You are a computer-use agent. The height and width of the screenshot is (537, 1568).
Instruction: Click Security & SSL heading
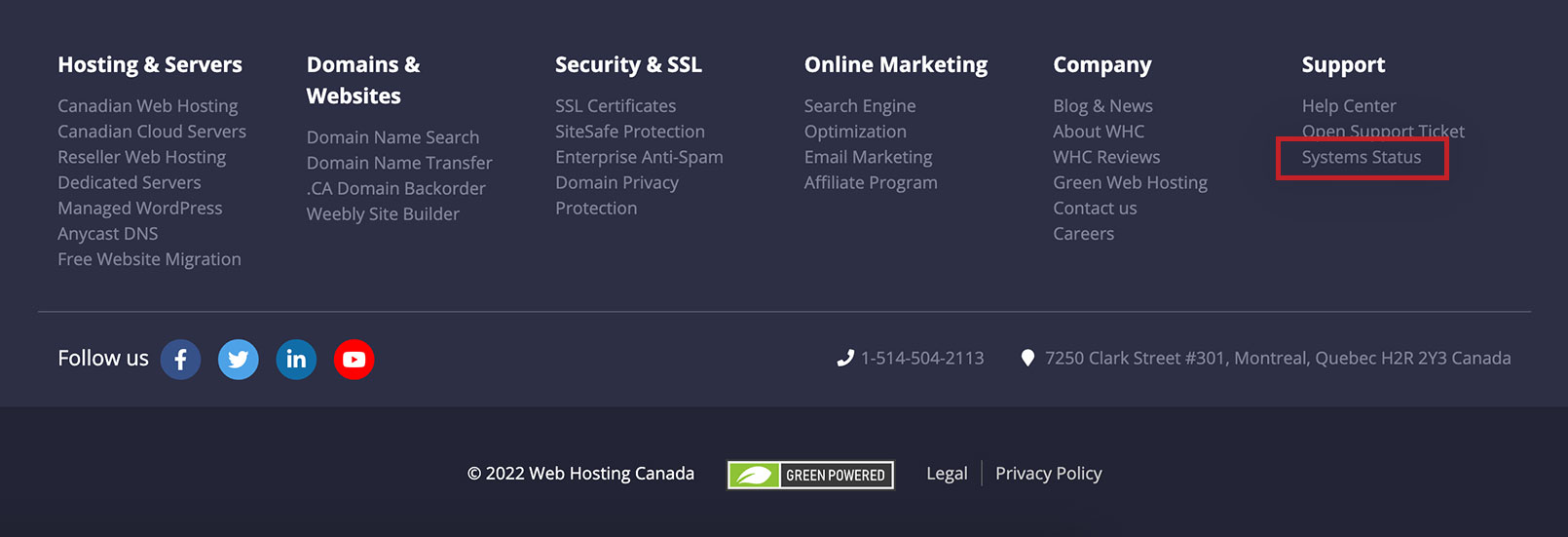click(628, 65)
